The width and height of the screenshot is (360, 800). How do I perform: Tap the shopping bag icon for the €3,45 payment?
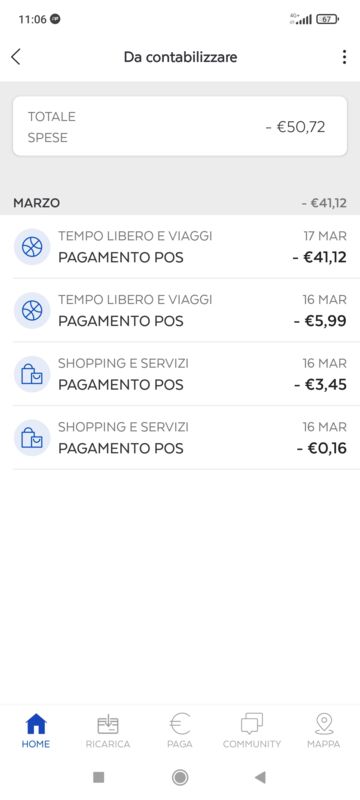click(32, 374)
